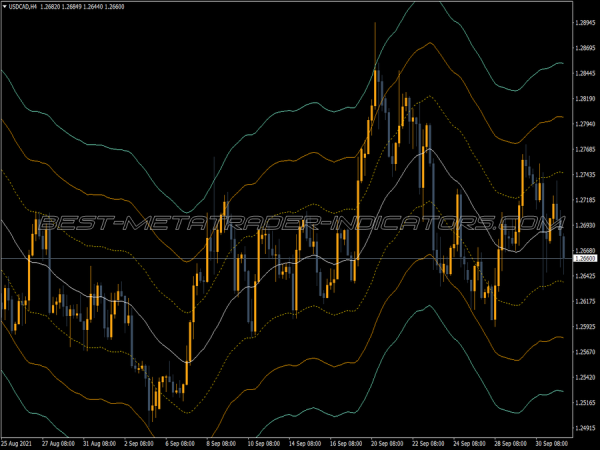The height and width of the screenshot is (450, 600).
Task: Click price scale value 1.26425
Action: tap(586, 276)
